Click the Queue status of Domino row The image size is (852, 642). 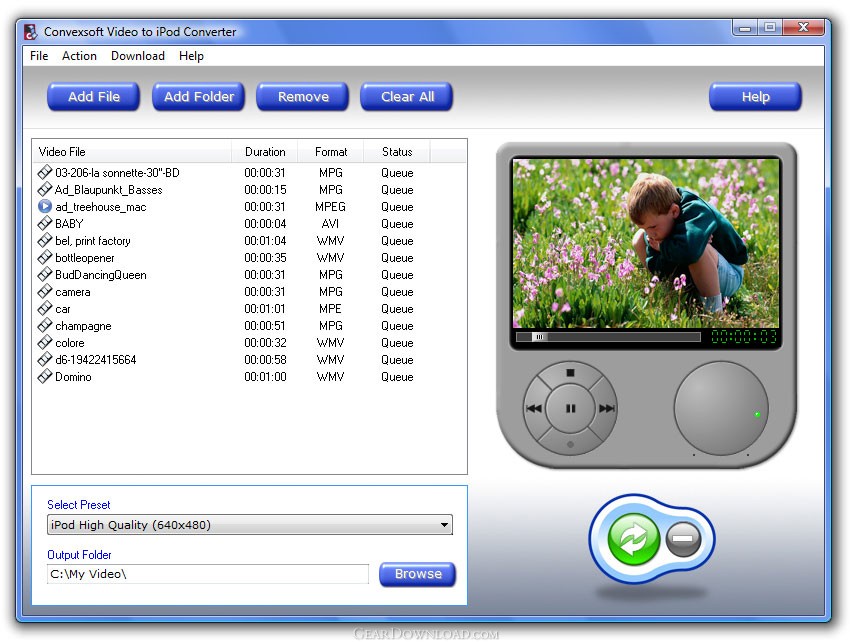pyautogui.click(x=397, y=377)
